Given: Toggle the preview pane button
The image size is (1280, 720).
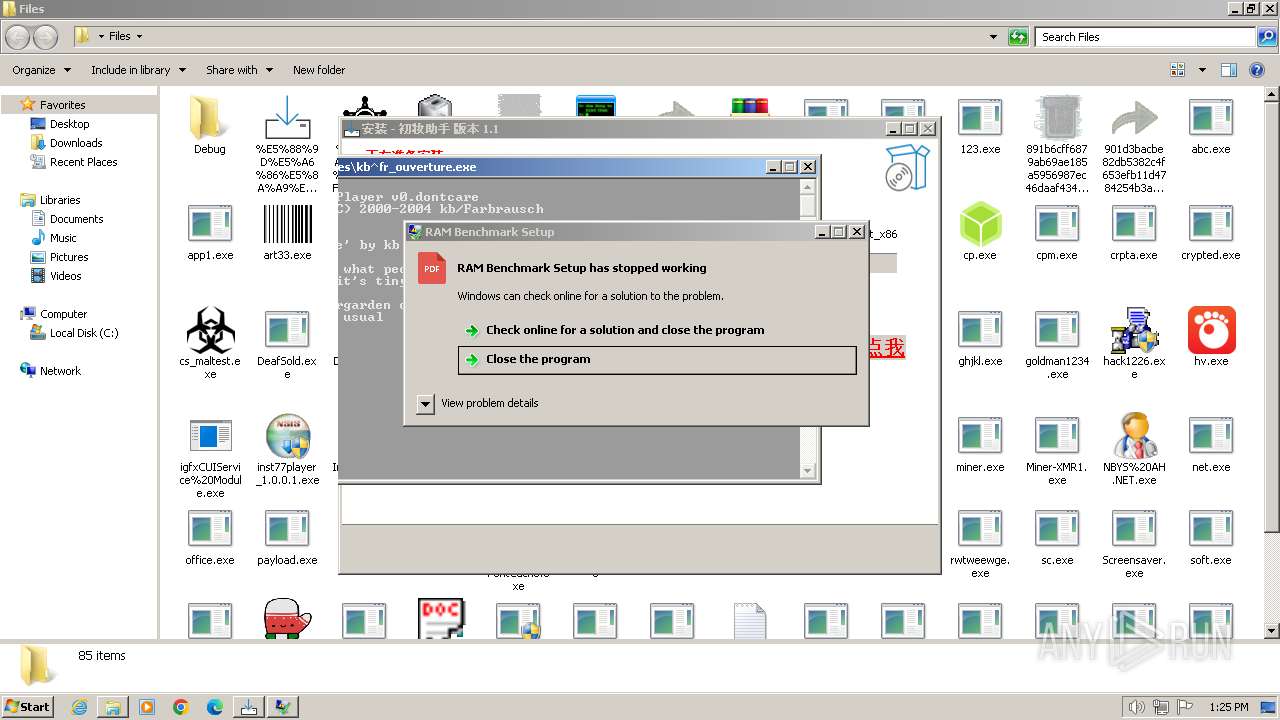Looking at the screenshot, I should [1229, 70].
